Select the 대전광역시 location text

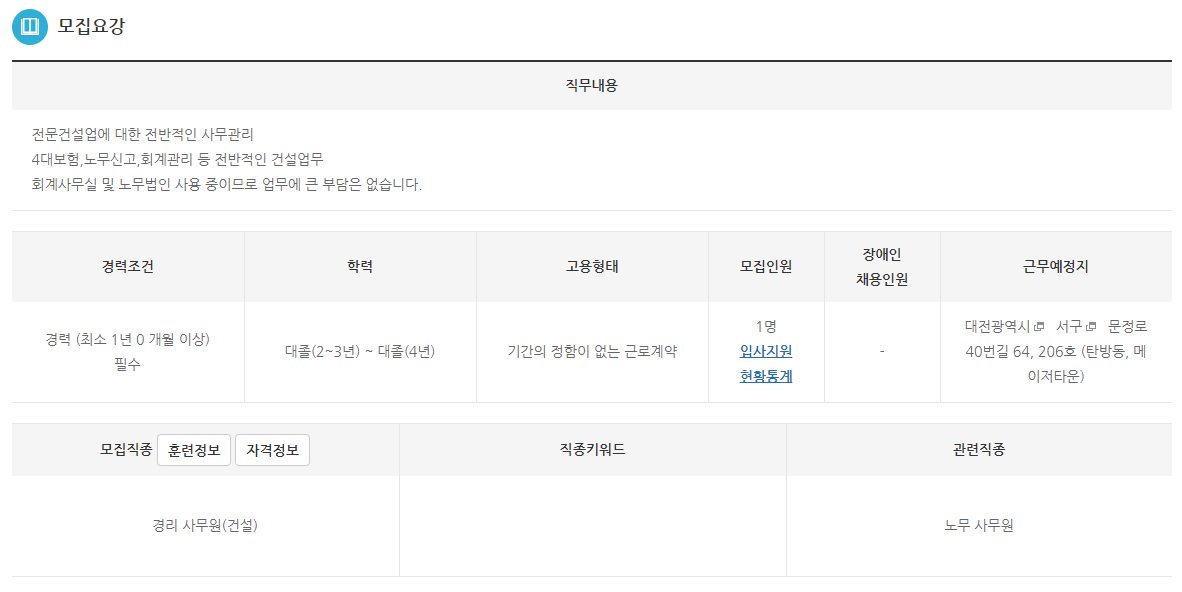click(997, 326)
